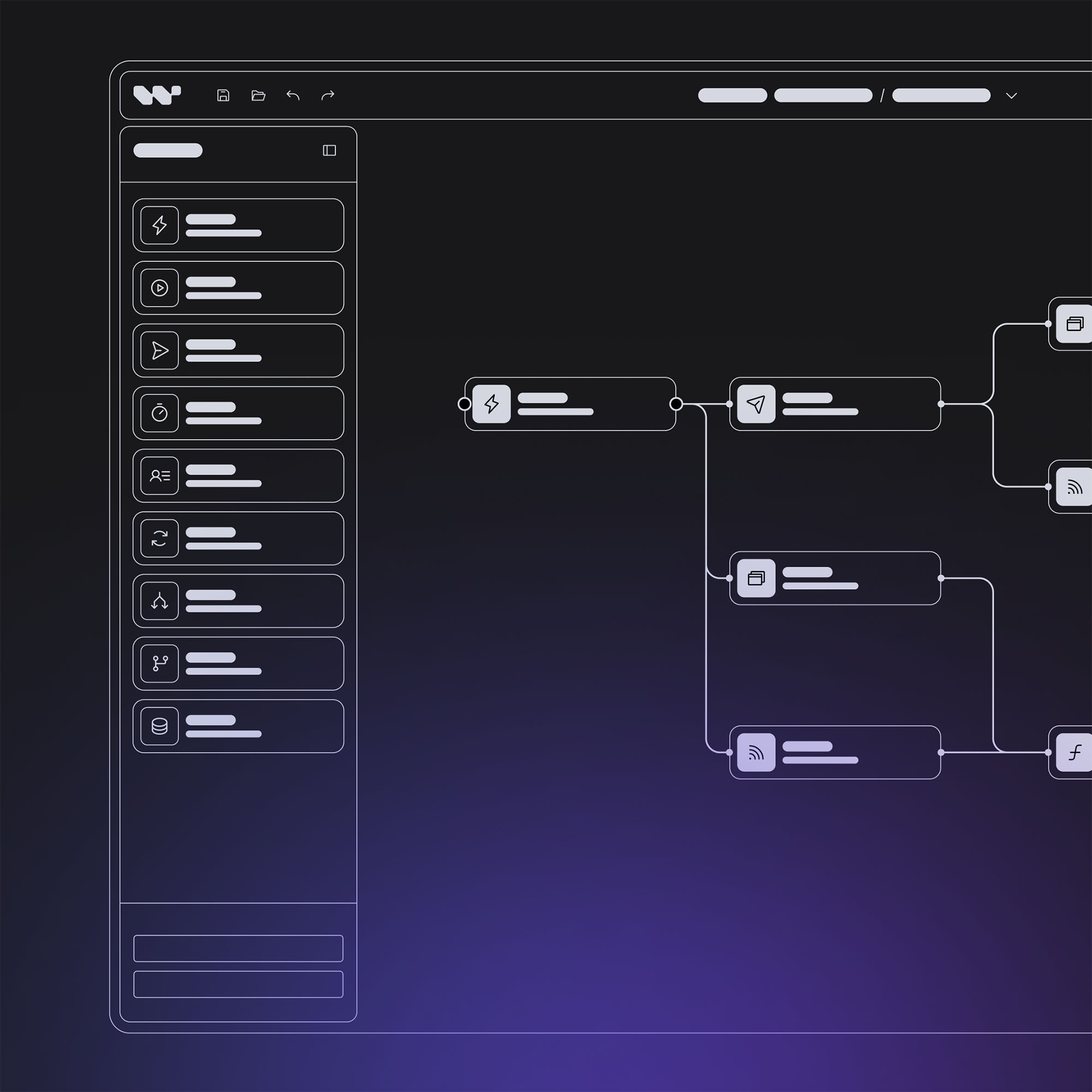Select the lightning bolt trigger item in sidebar
The height and width of the screenshot is (1092, 1092).
(x=238, y=225)
